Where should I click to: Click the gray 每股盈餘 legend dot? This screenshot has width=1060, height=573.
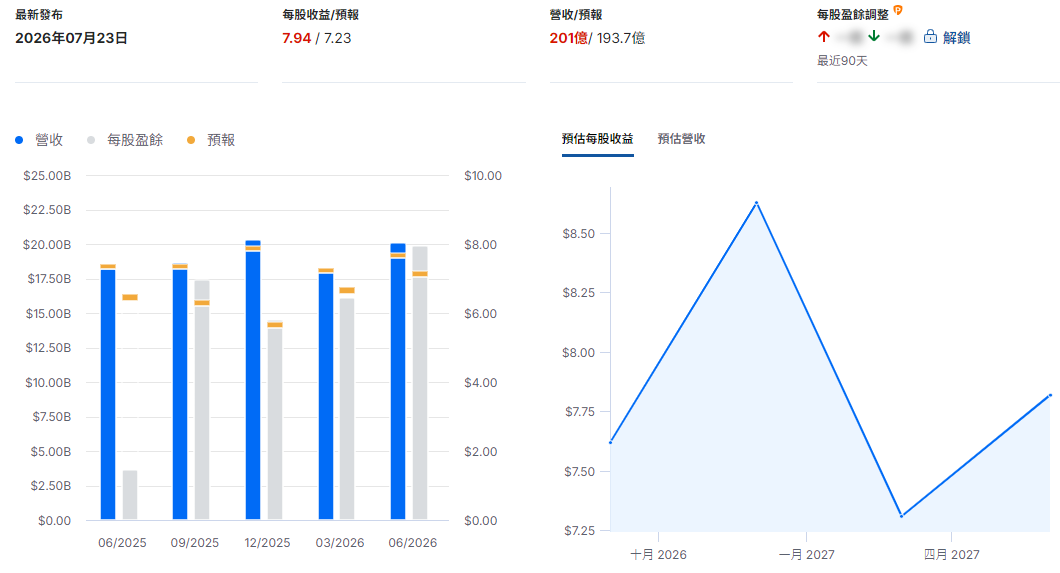tap(91, 140)
